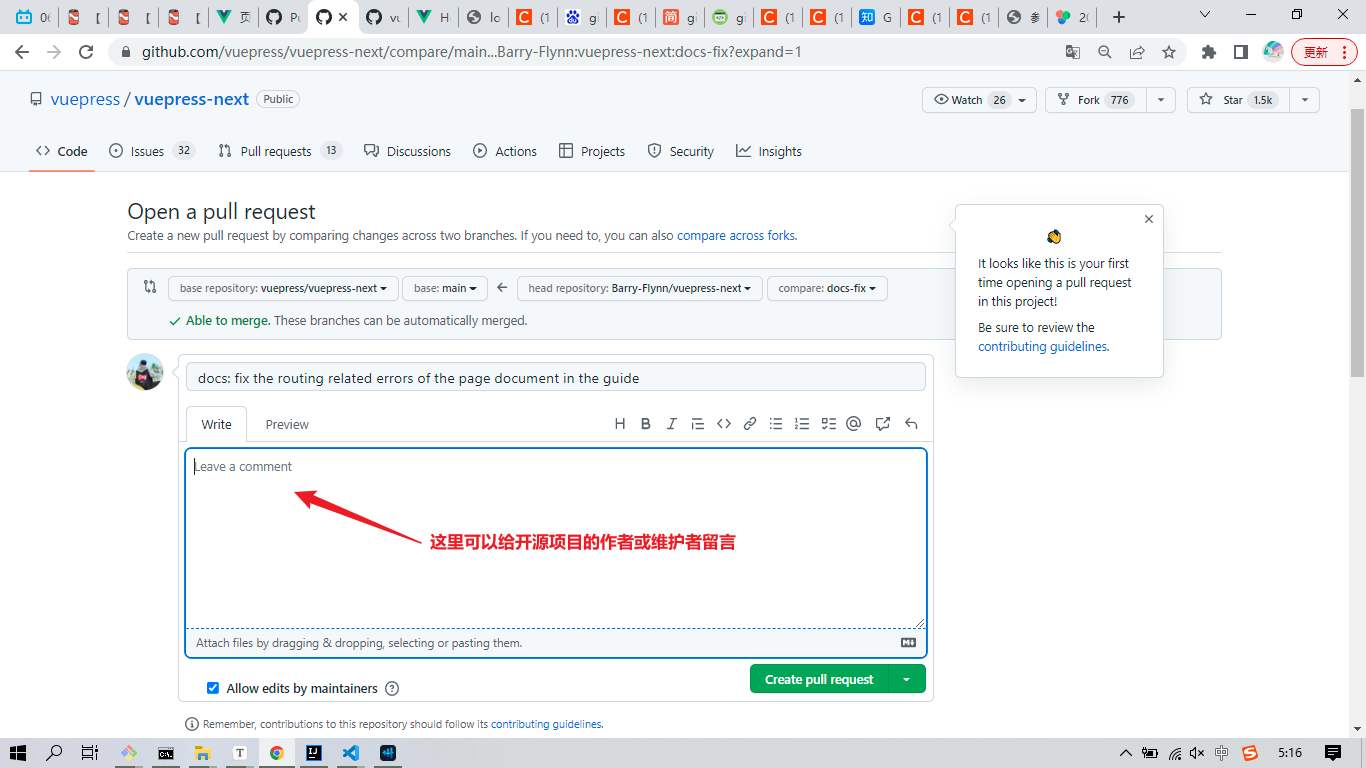The width and height of the screenshot is (1366, 768).
Task: Open the Watch notifications dropdown
Action: pyautogui.click(x=980, y=100)
